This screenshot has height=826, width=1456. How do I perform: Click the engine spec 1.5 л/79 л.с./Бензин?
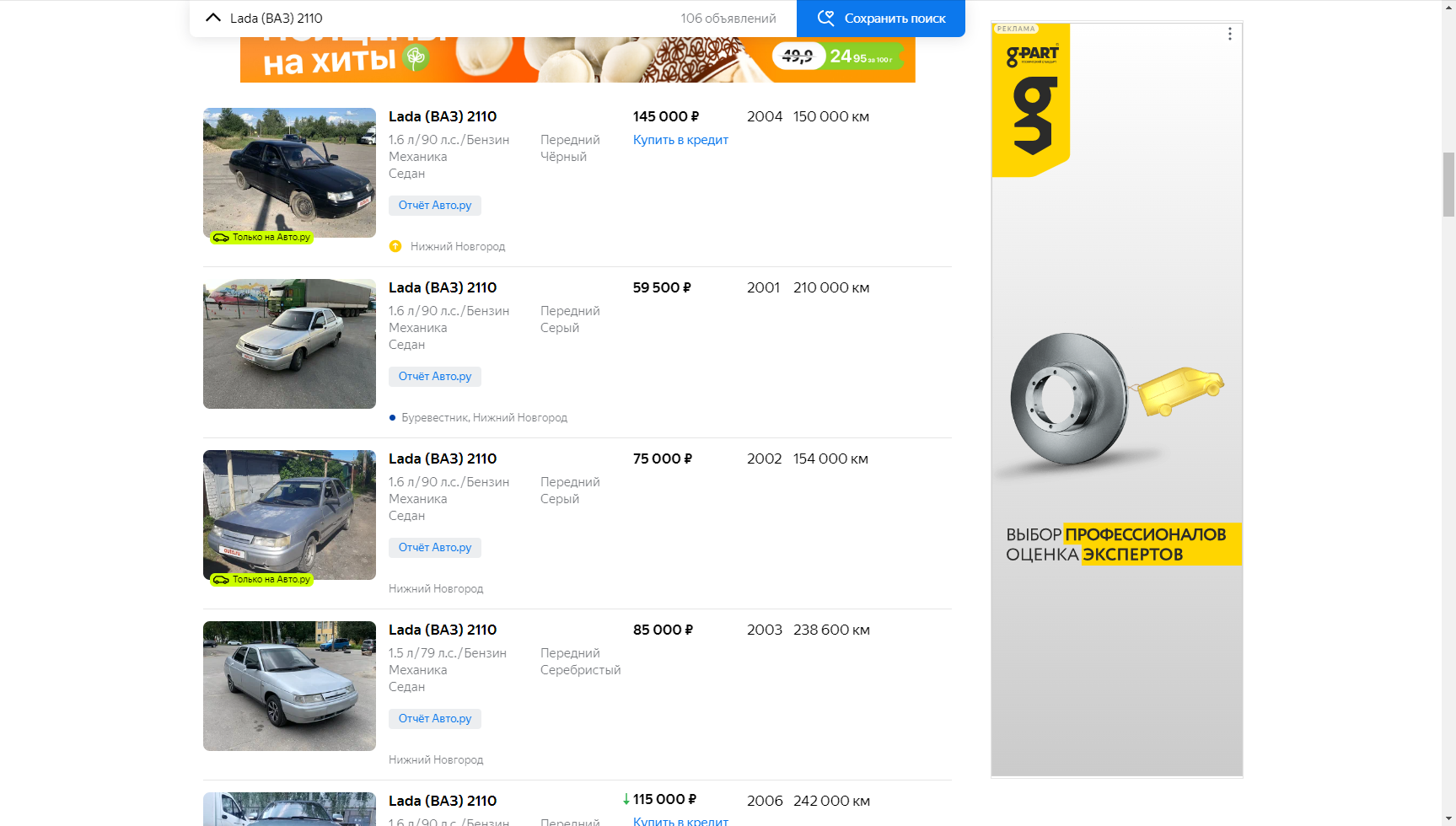click(448, 653)
